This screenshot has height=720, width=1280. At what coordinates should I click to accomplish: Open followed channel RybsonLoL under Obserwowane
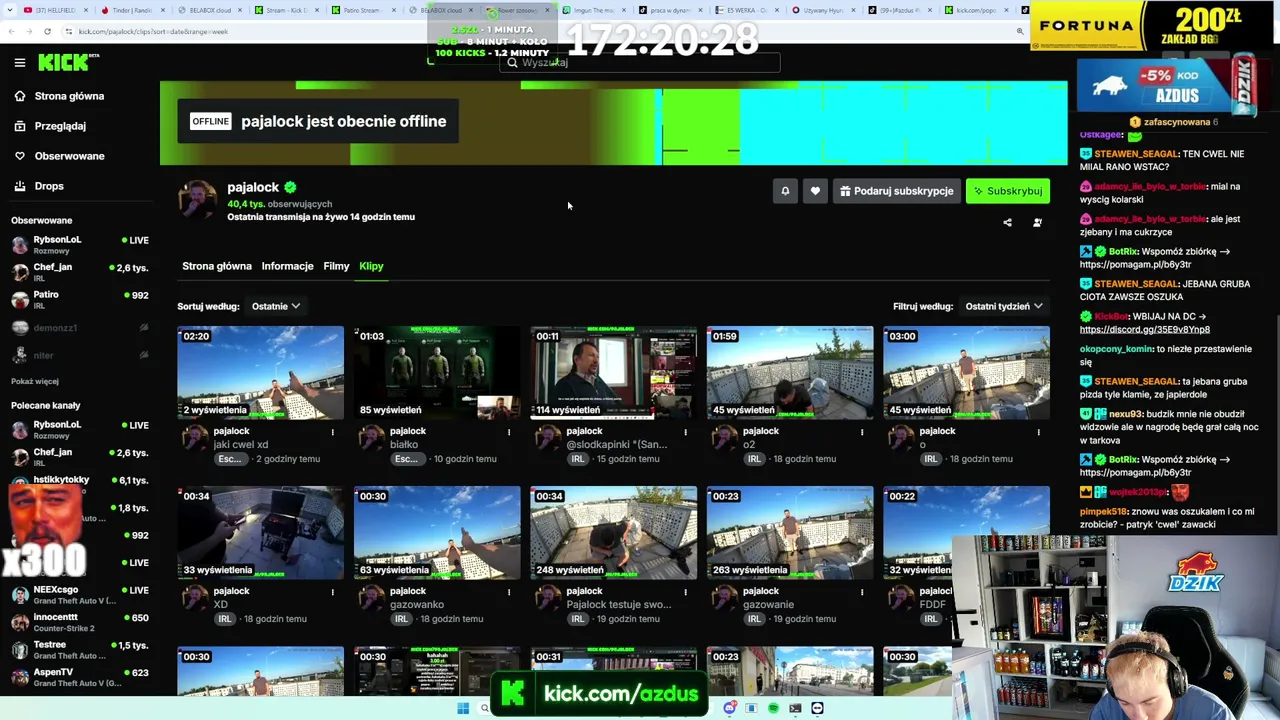coord(80,244)
